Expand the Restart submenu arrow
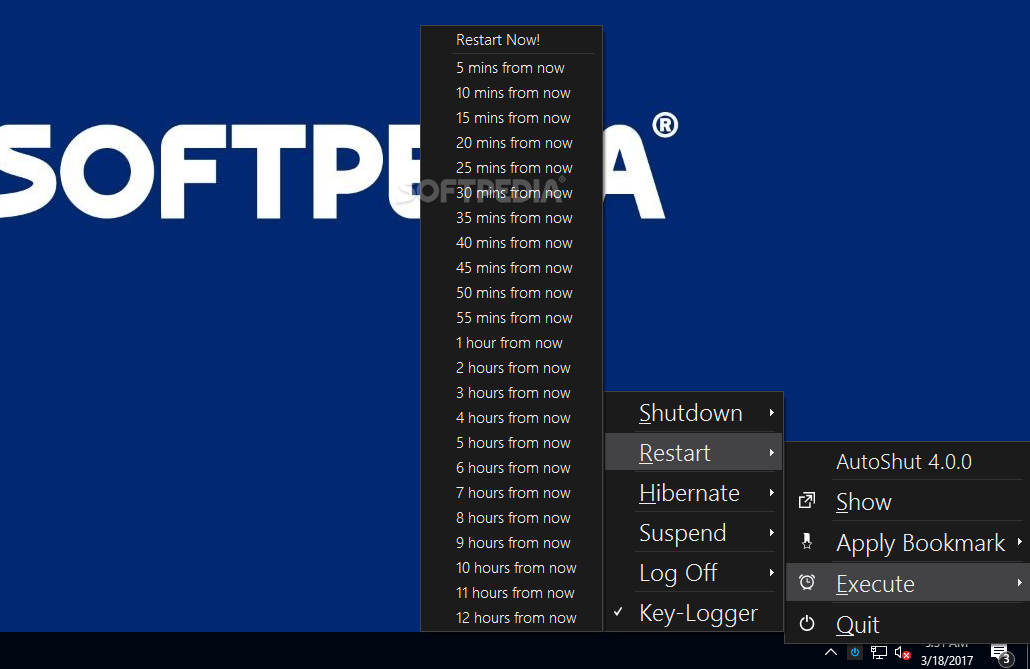Screen dimensions: 1030x669 [x=772, y=453]
